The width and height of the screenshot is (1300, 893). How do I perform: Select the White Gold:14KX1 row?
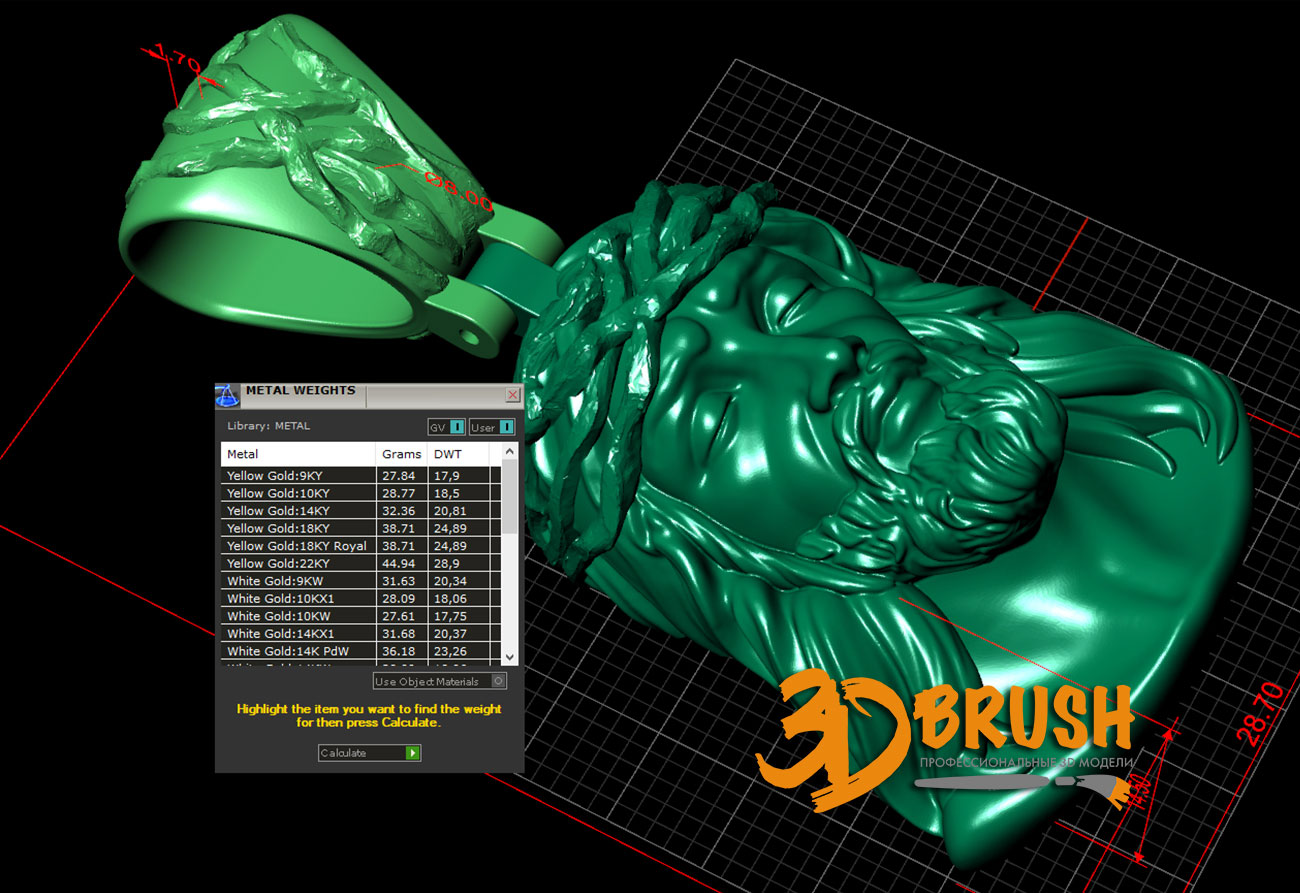pos(361,633)
